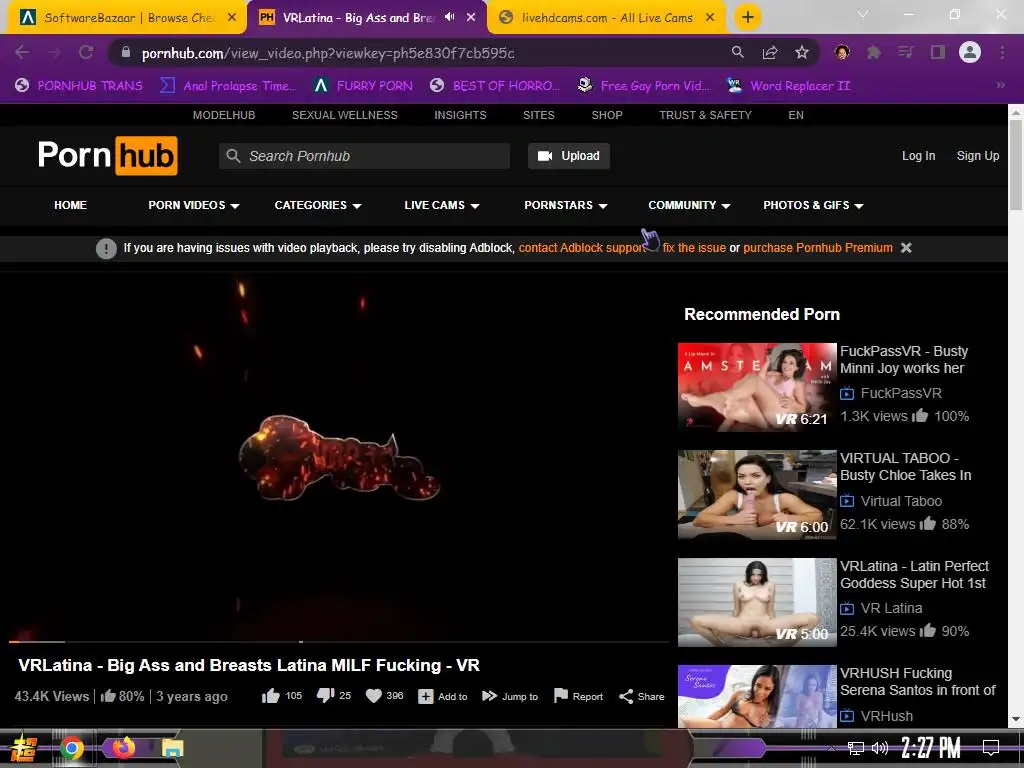This screenshot has width=1024, height=768.
Task: Open SHOP in the top bar
Action: pos(607,115)
